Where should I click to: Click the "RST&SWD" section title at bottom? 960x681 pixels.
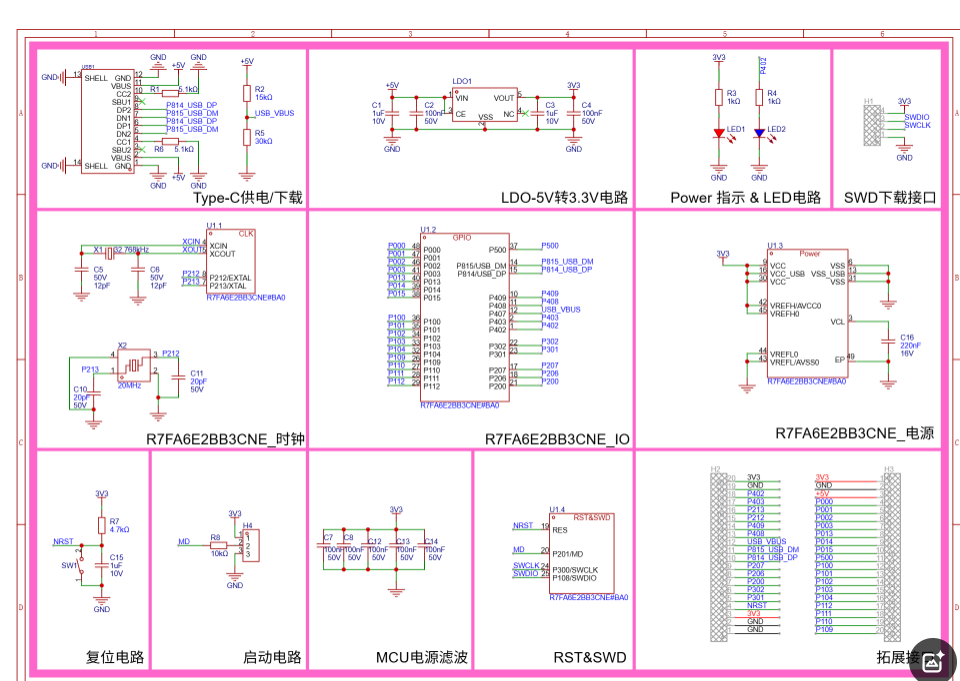point(590,658)
